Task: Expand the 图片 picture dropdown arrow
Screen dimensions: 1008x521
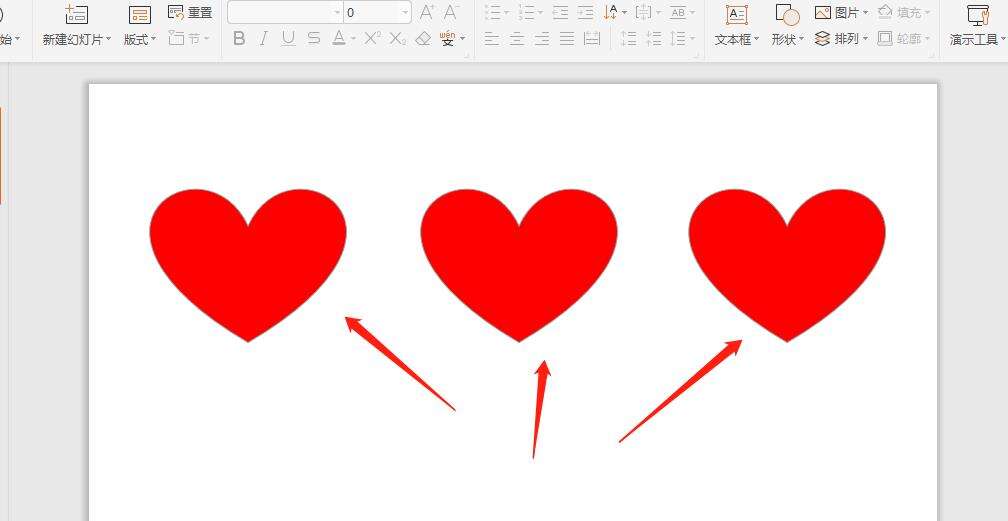Action: click(x=865, y=12)
